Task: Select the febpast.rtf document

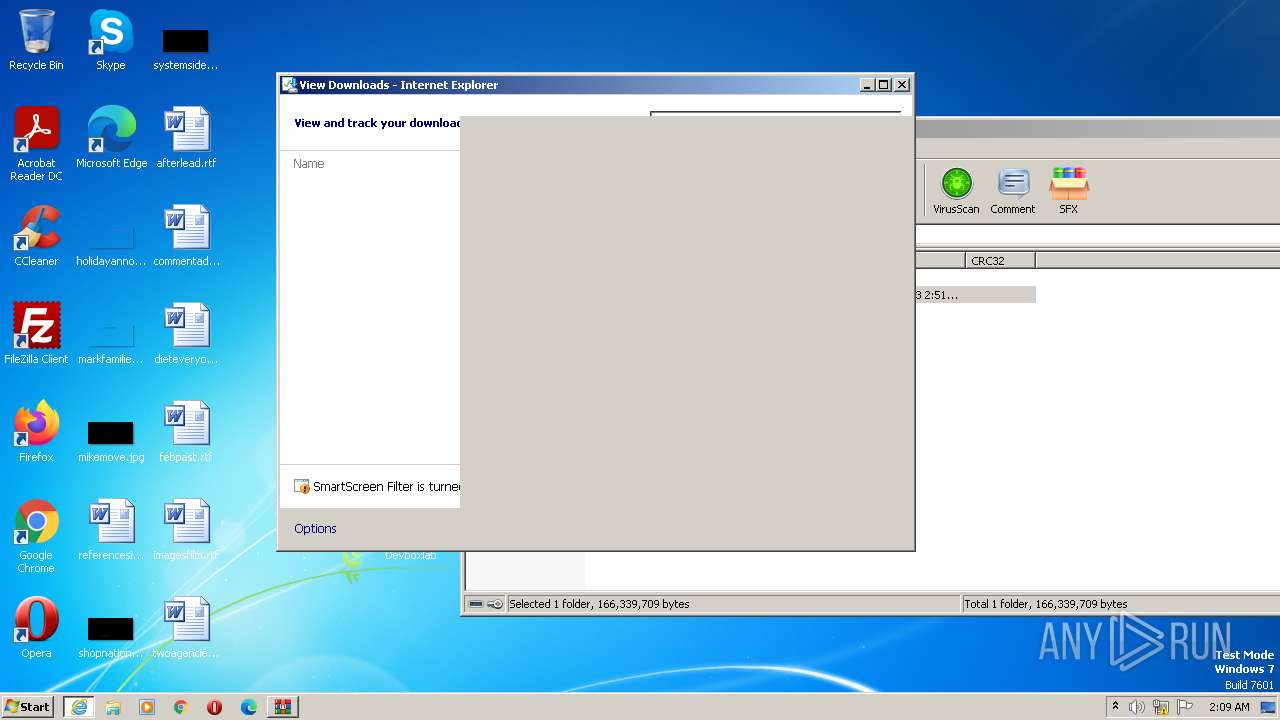Action: [x=186, y=431]
